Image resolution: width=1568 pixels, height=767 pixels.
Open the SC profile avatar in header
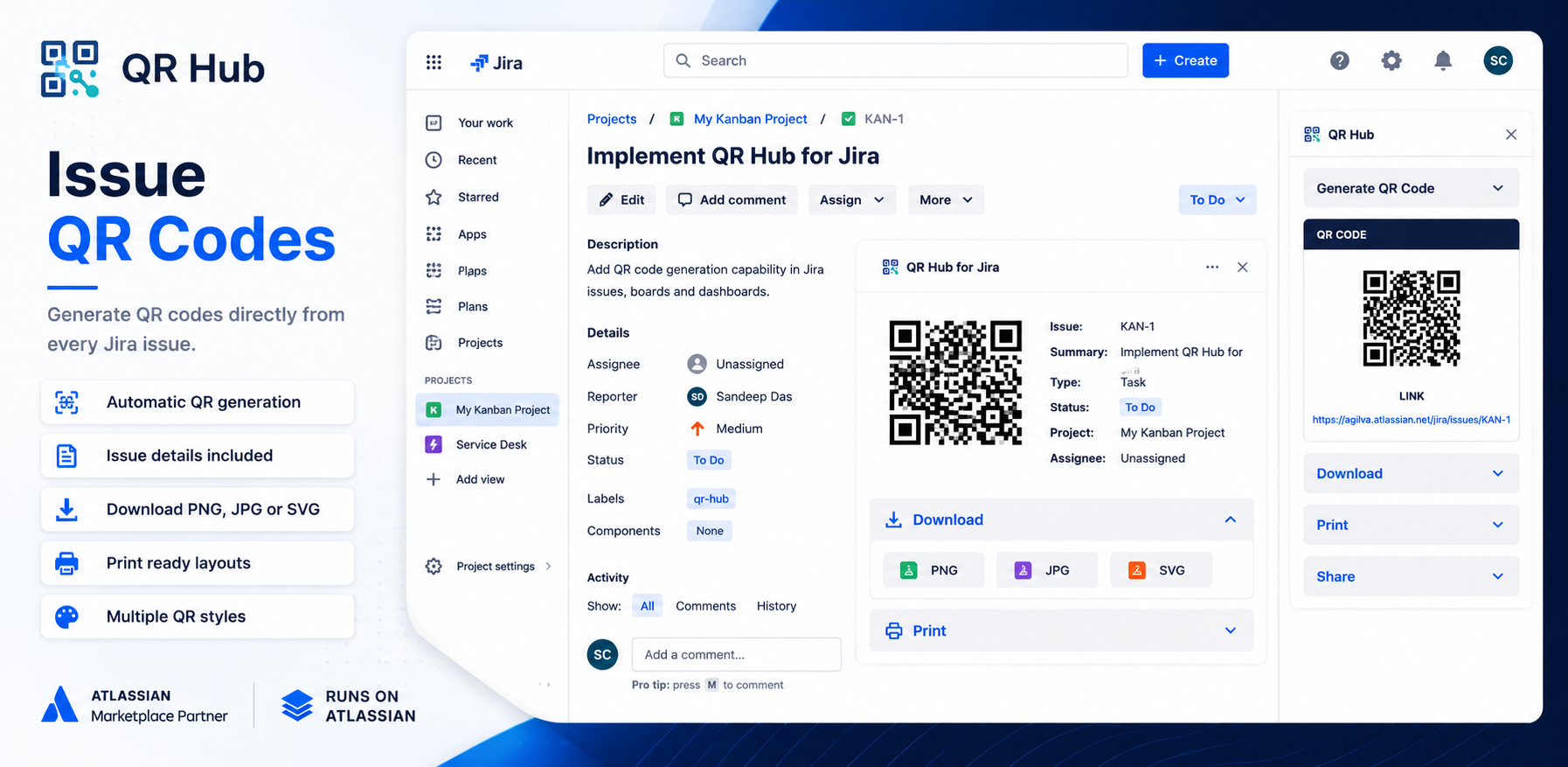1498,60
